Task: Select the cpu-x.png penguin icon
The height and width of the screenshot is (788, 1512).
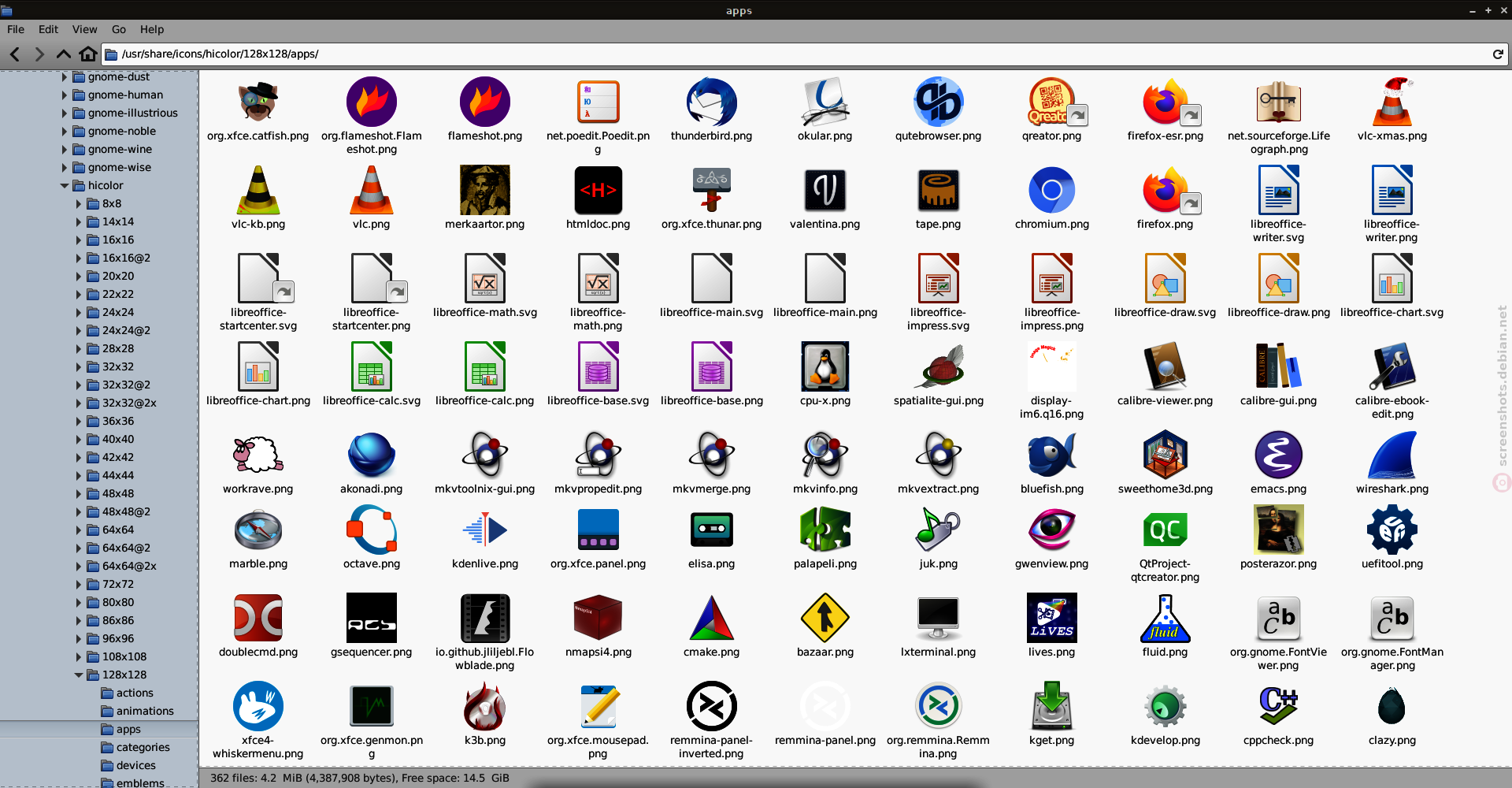Action: click(x=825, y=367)
